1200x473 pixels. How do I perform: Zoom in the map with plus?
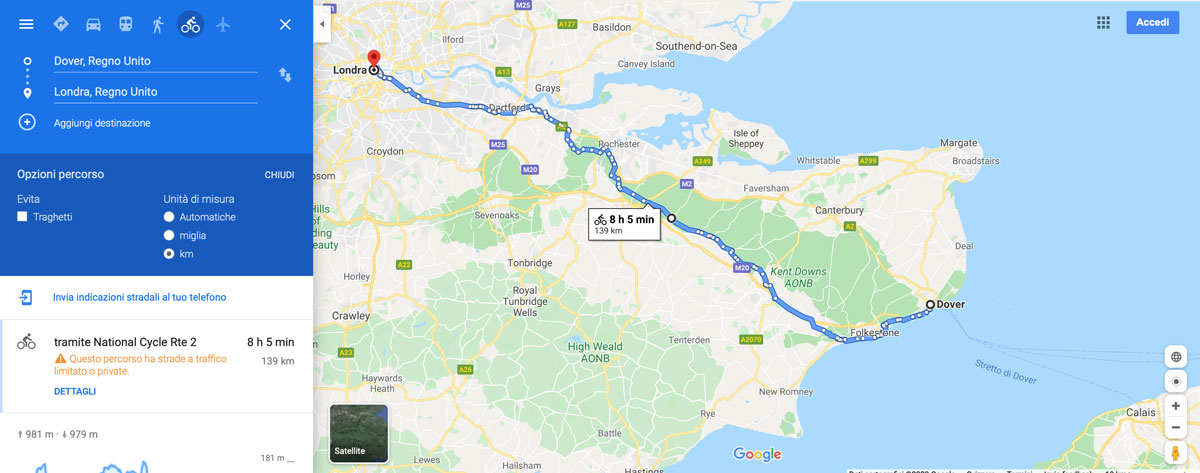[1176, 406]
